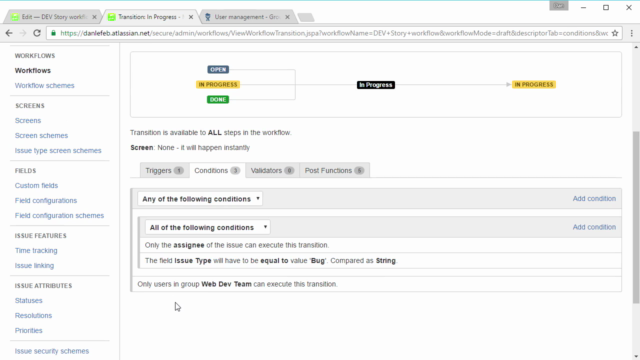Image resolution: width=640 pixels, height=360 pixels.
Task: Select the Transition In Progress browser tab
Action: [149, 17]
